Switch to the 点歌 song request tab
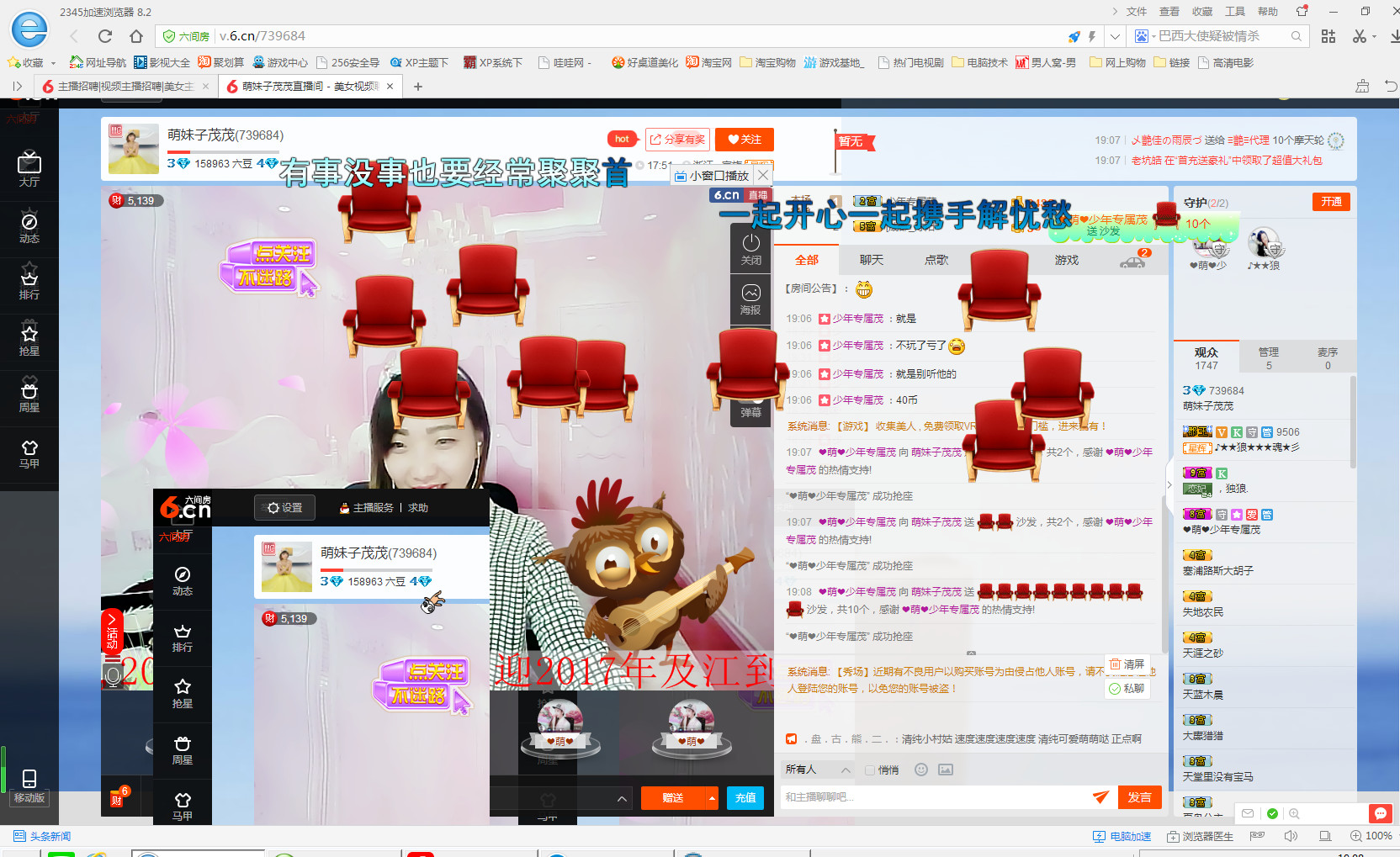1400x857 pixels. coord(936,260)
